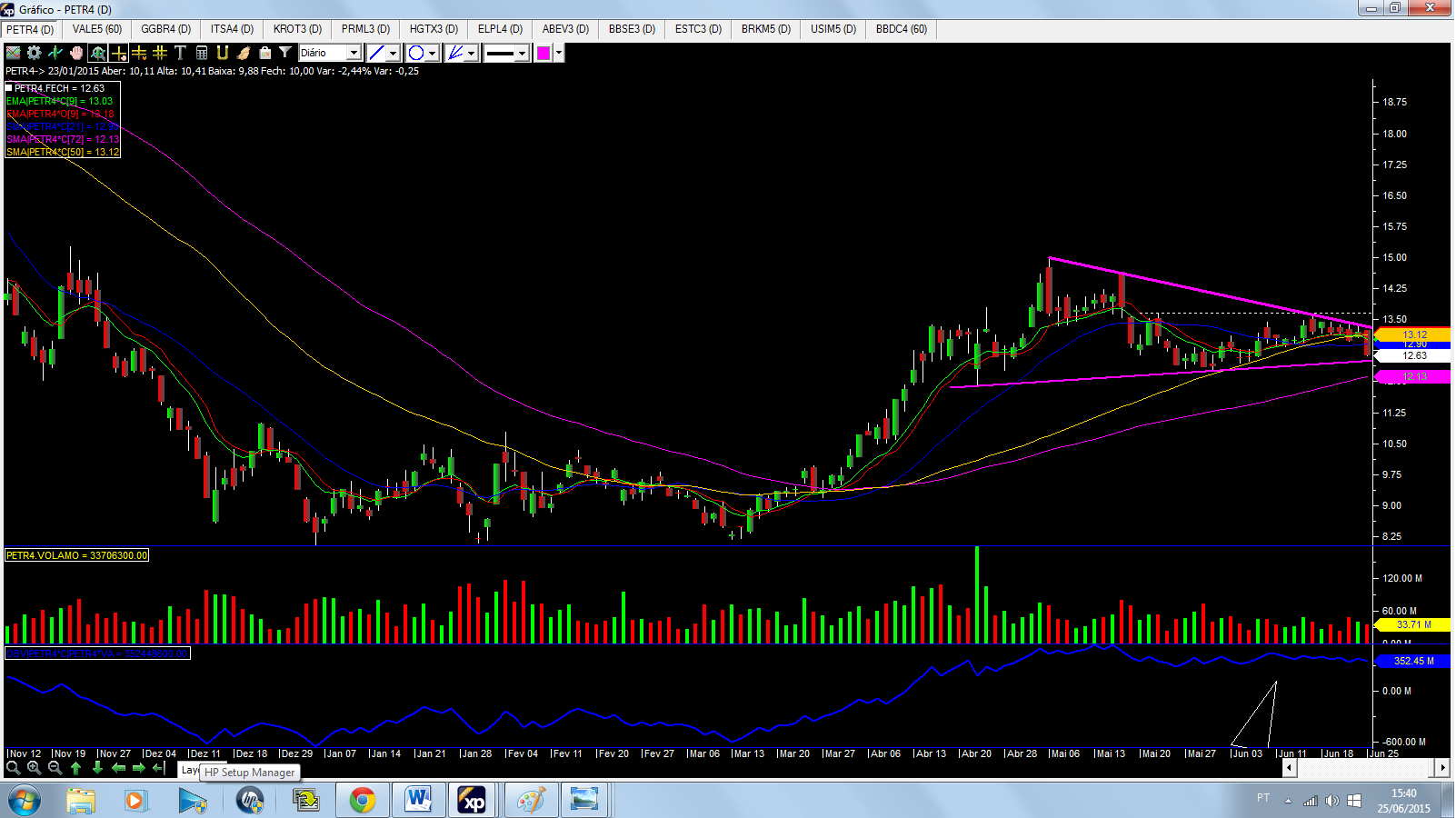The height and width of the screenshot is (818, 1456).
Task: Expand the color picker dropdown arrow
Action: point(559,53)
